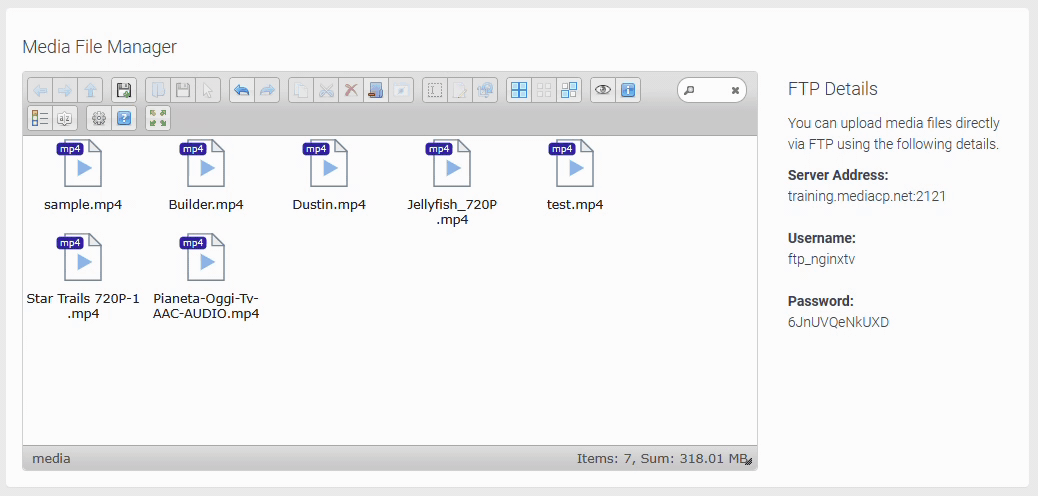
Task: Click the Dustin.mp4 file name
Action: tap(329, 205)
